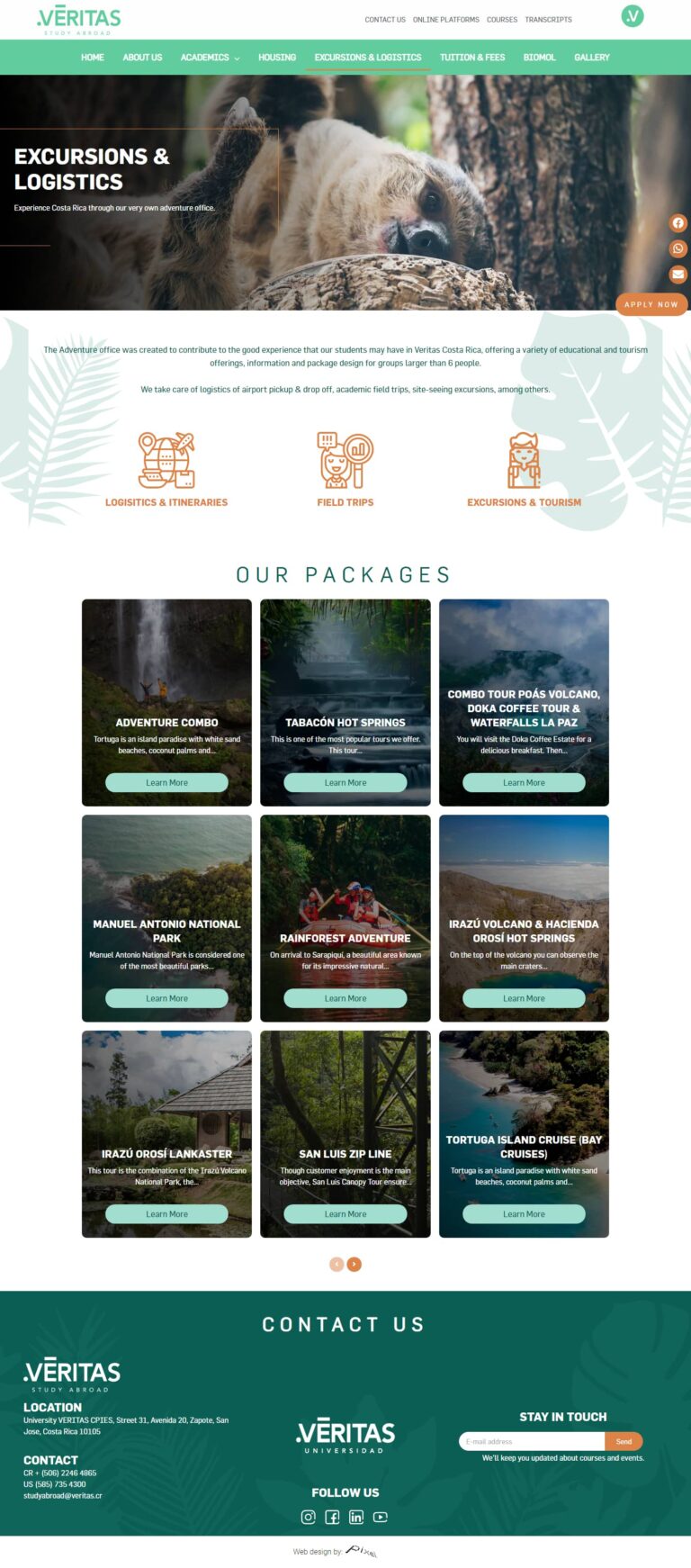Go to next packages carousel page
691x1568 pixels.
coord(354,1264)
